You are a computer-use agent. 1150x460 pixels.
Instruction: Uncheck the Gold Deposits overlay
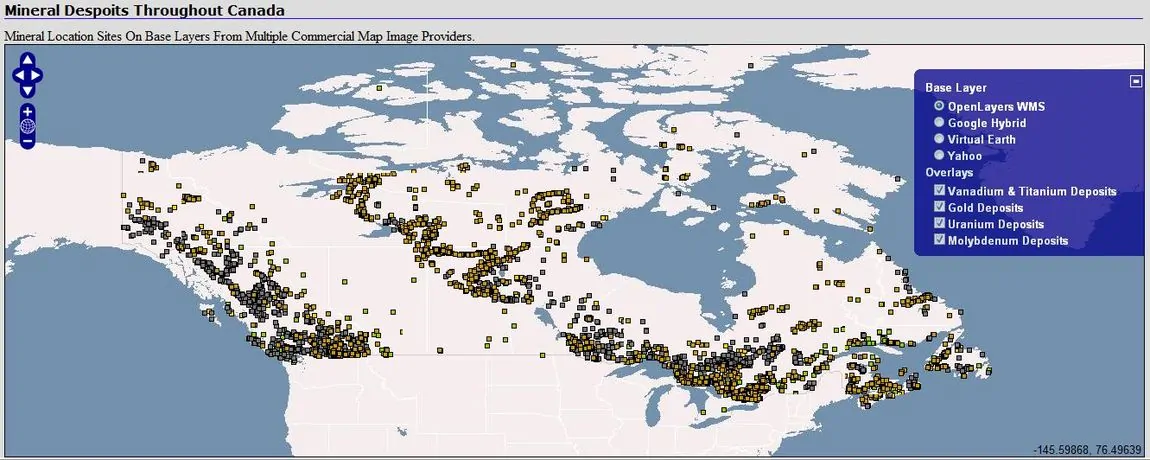(939, 207)
